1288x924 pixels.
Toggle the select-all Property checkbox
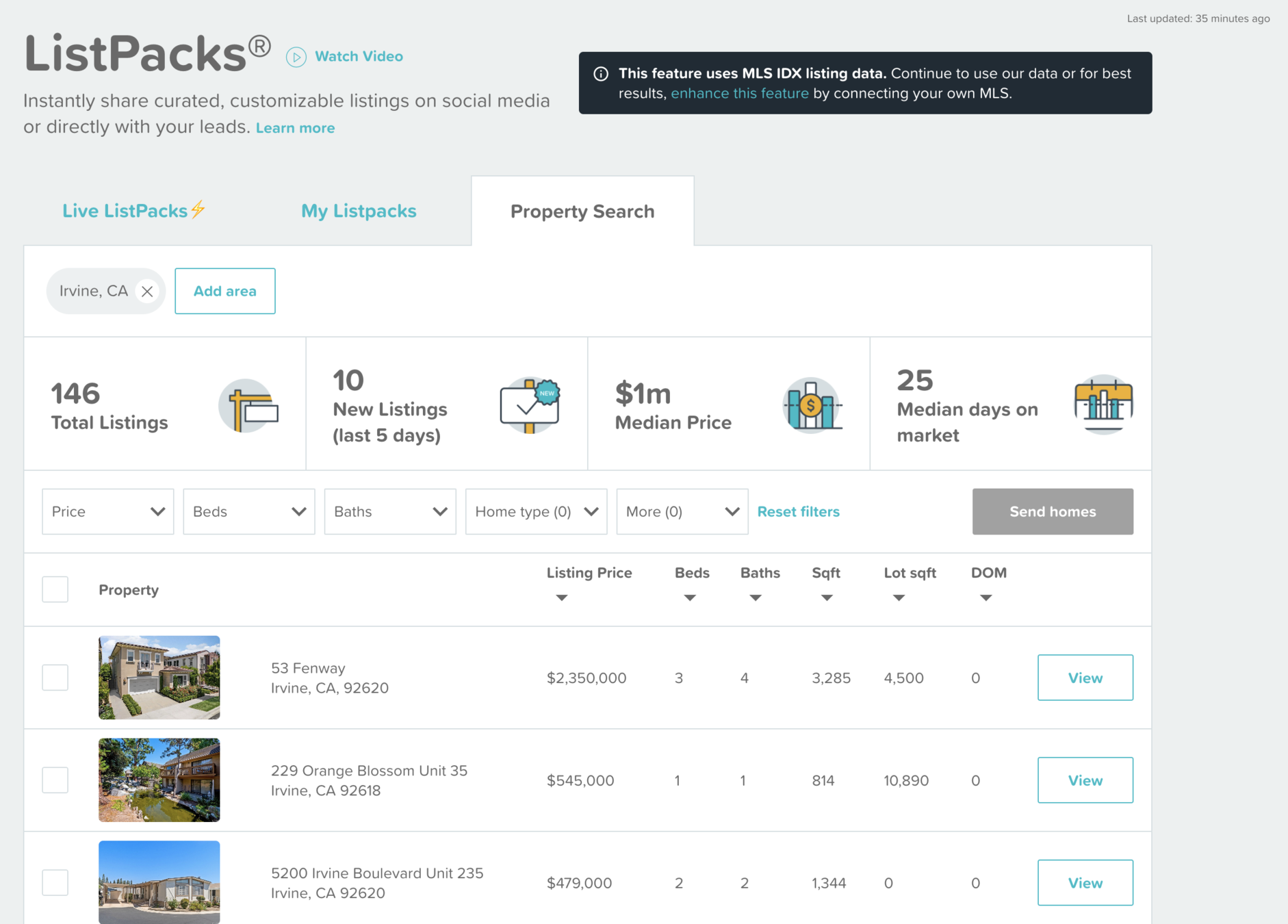point(55,589)
